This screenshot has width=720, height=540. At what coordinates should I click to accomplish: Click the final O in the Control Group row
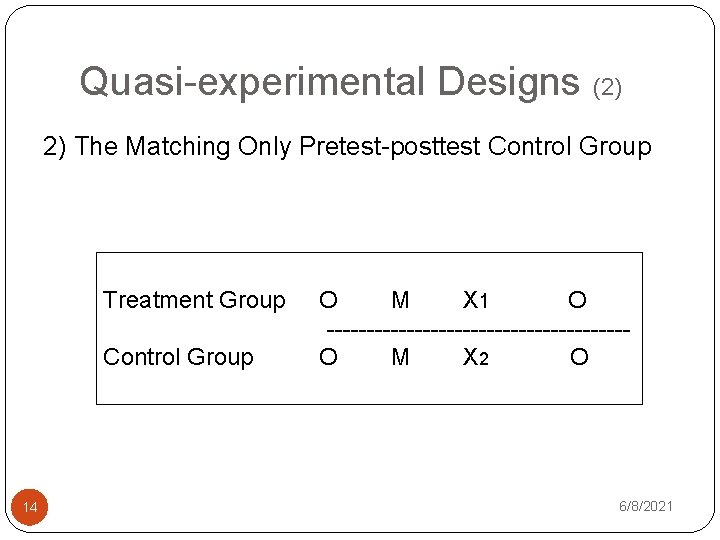click(x=579, y=357)
